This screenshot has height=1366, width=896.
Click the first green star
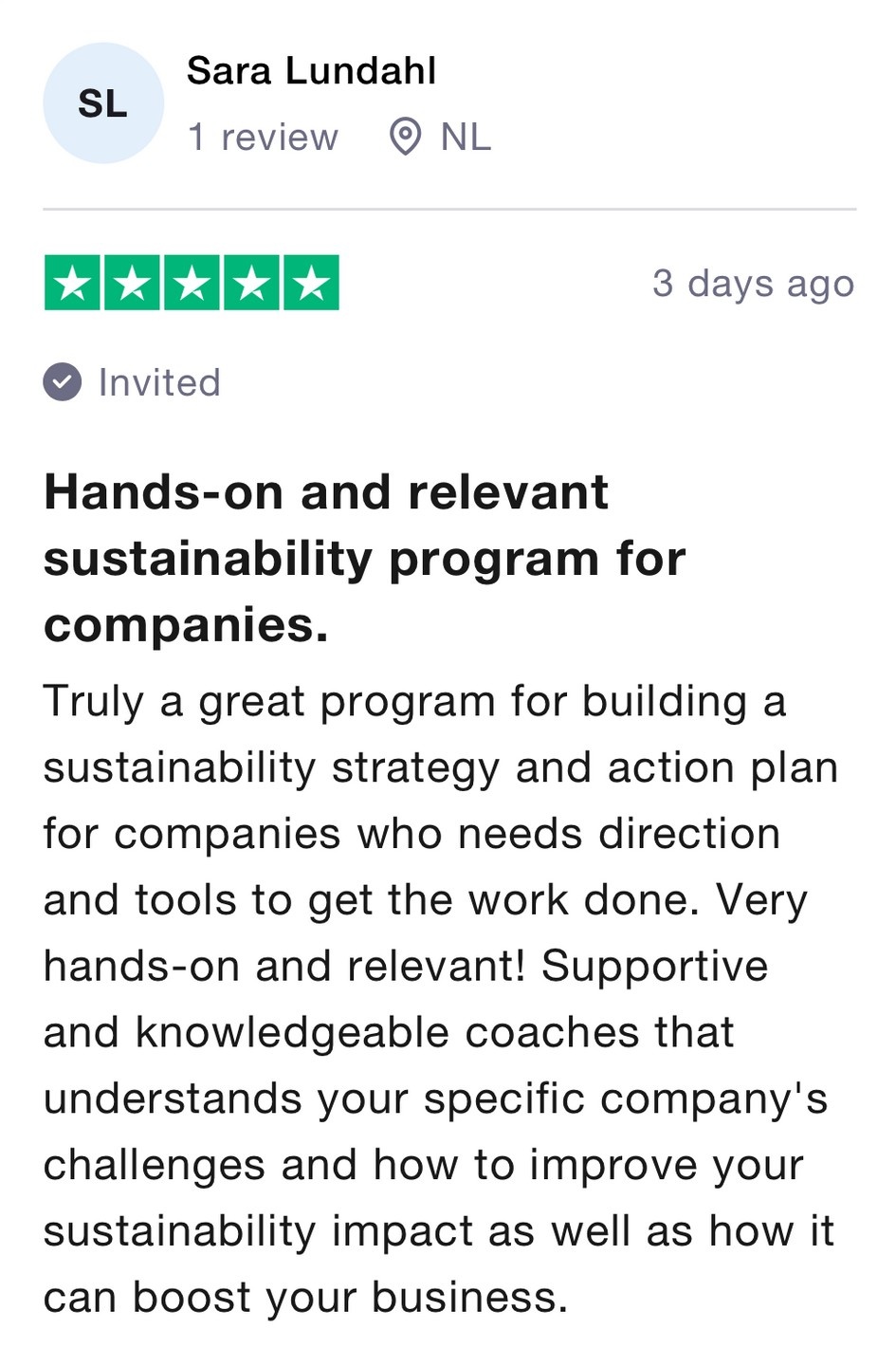click(x=72, y=283)
